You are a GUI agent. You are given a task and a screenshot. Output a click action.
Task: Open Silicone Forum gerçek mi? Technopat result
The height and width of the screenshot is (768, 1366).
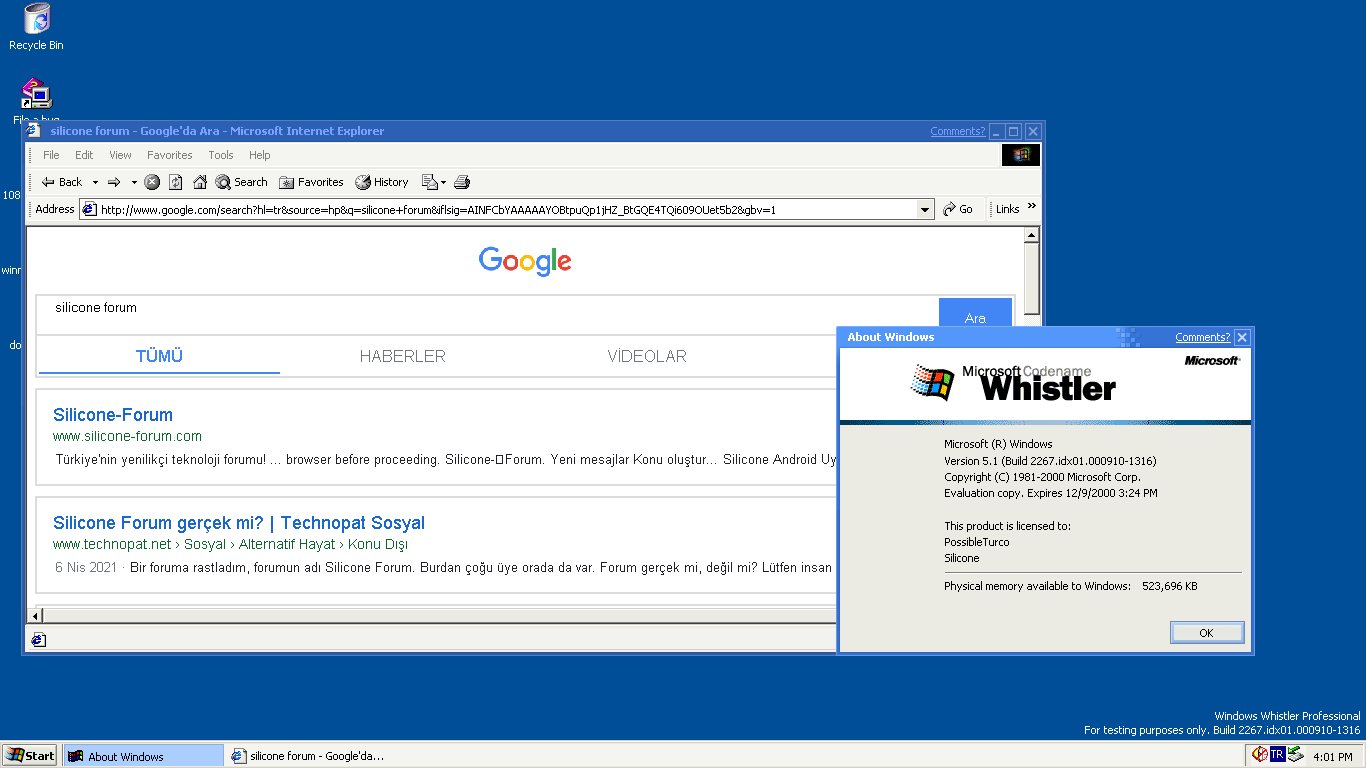pos(239,523)
